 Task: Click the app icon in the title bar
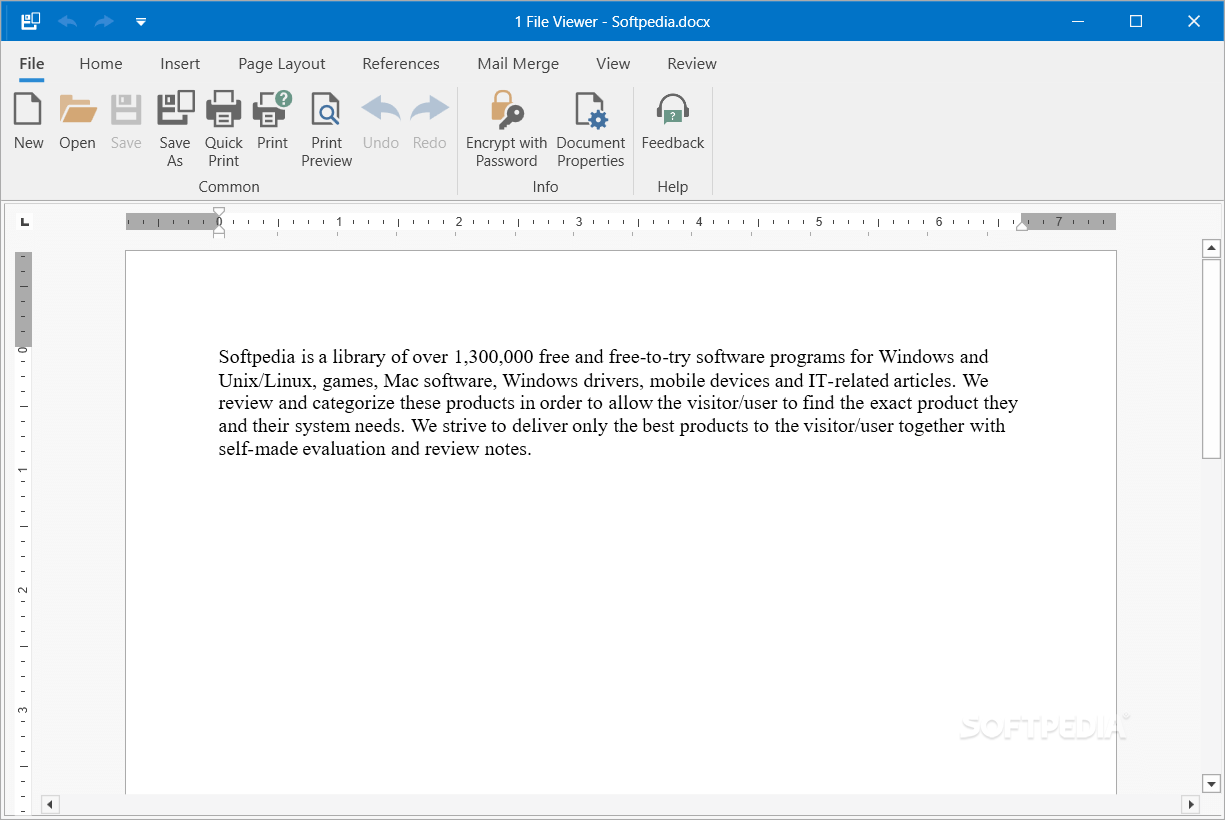pyautogui.click(x=31, y=21)
